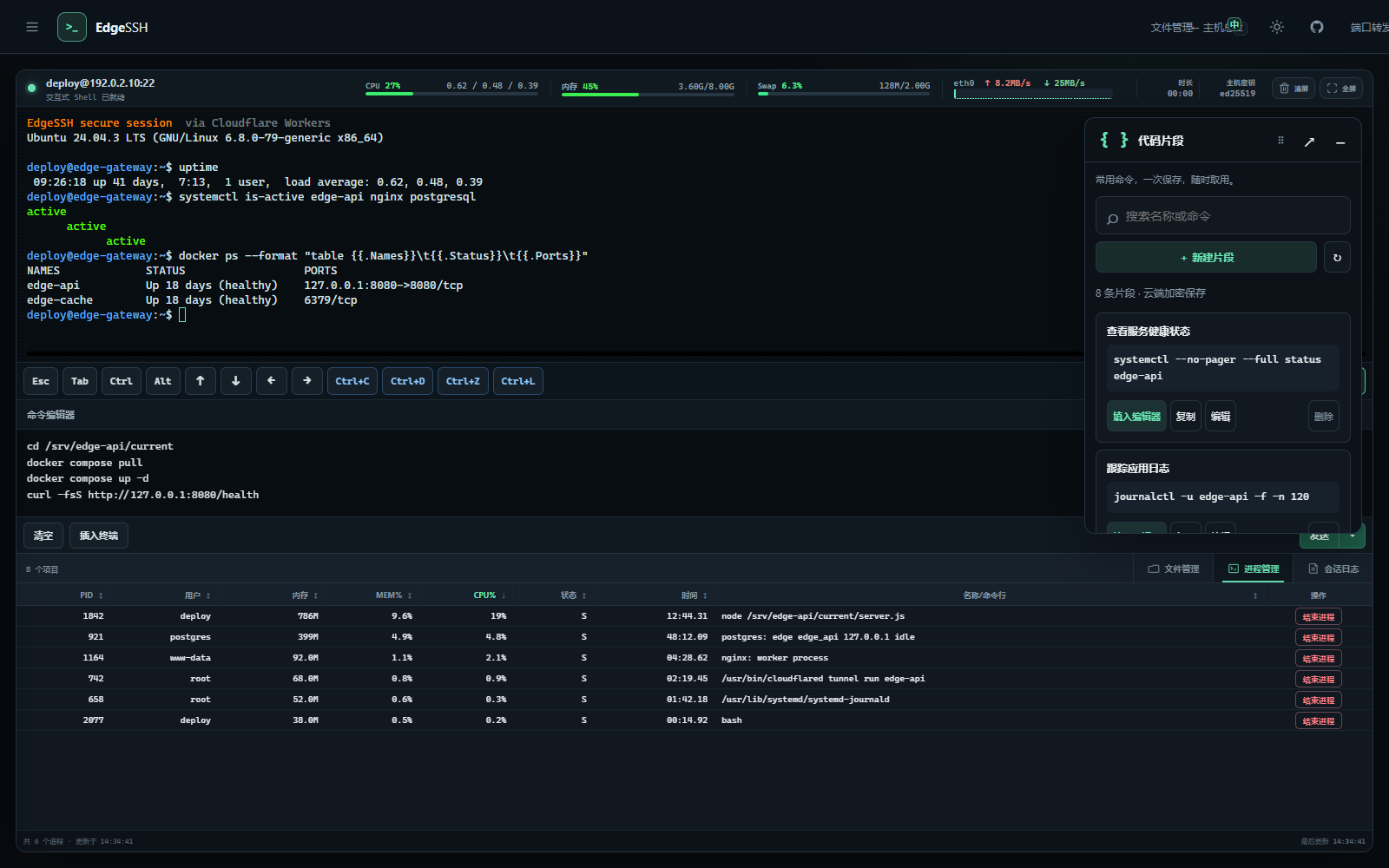Refresh the snippets list
Screen dimensions: 1389x868
pyautogui.click(x=1337, y=257)
